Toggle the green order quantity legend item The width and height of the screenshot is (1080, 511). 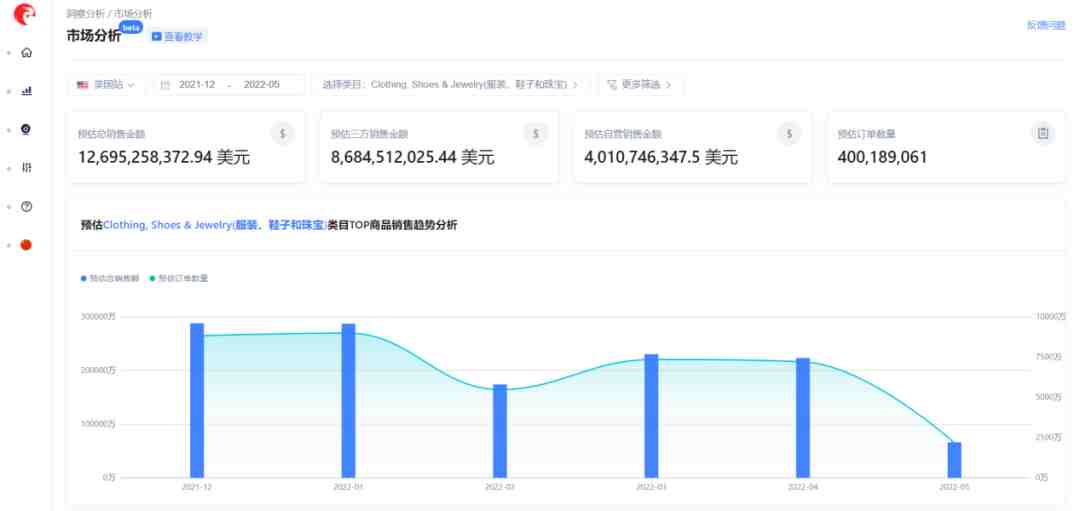point(178,279)
